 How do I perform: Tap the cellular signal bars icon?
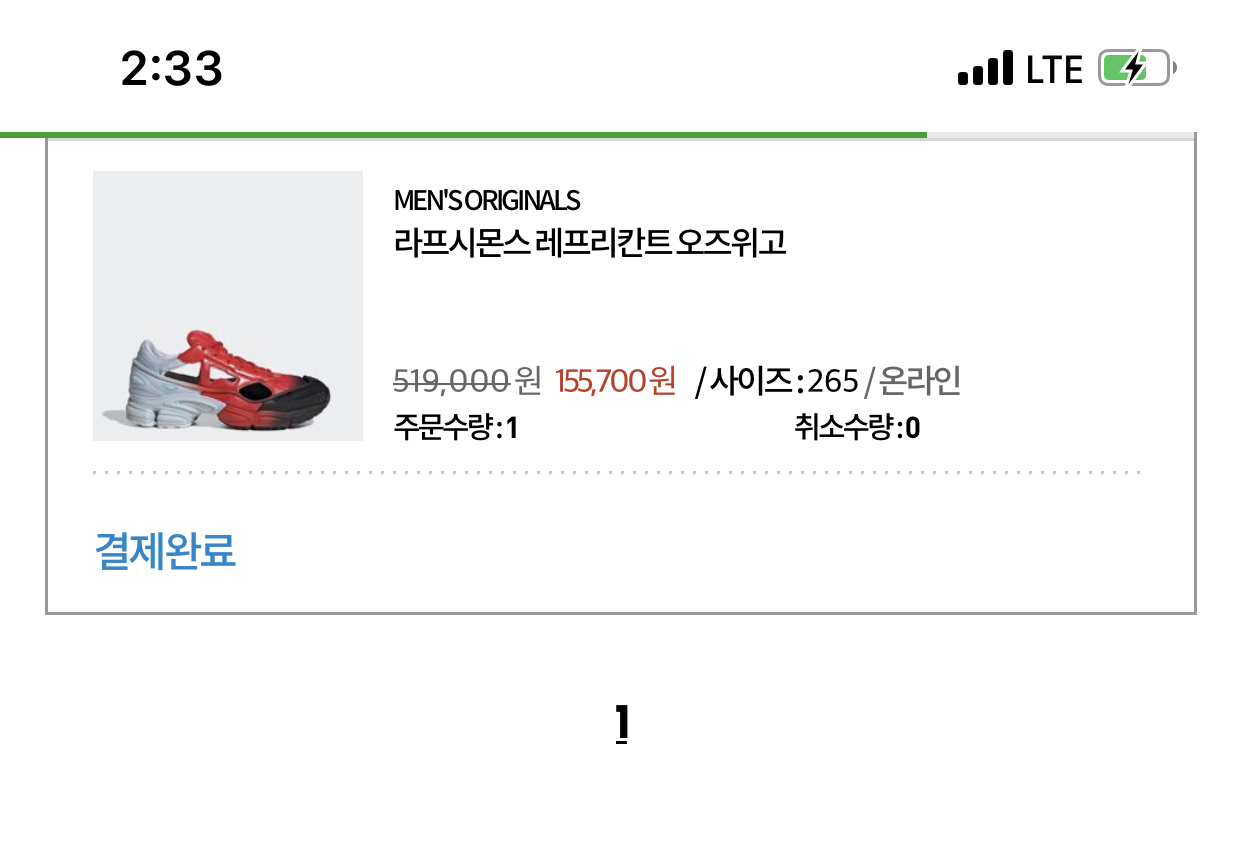click(985, 69)
